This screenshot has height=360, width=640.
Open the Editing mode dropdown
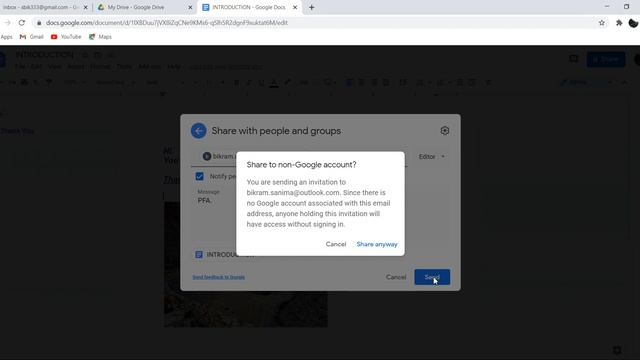pos(586,83)
